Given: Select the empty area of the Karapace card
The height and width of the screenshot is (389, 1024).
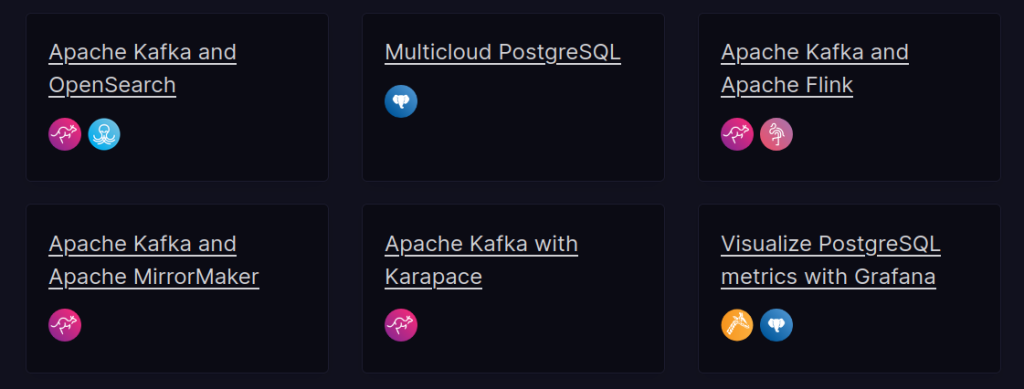Looking at the screenshot, I should (x=542, y=326).
